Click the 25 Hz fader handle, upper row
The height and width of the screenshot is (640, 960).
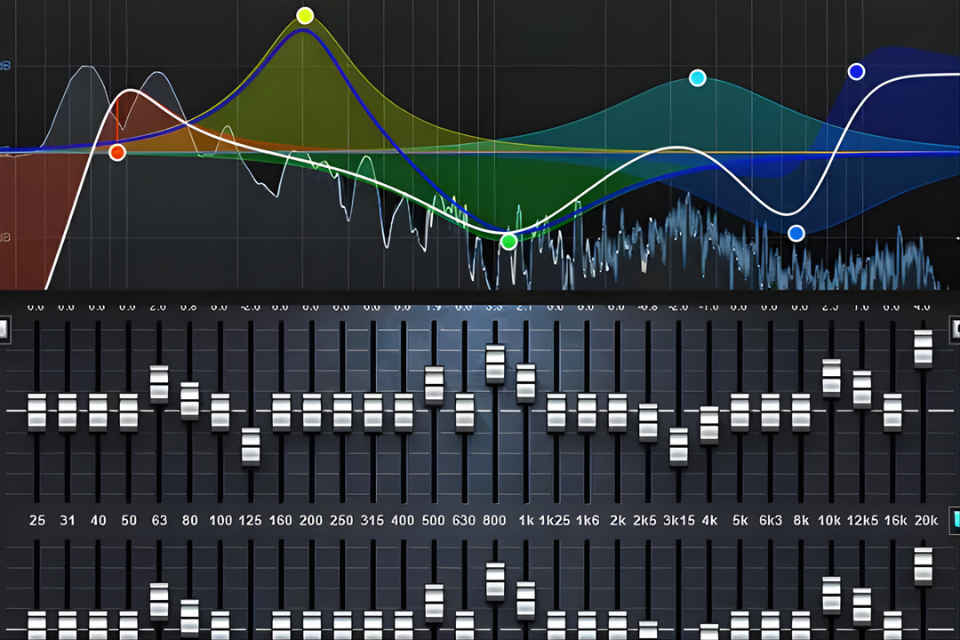[37, 412]
